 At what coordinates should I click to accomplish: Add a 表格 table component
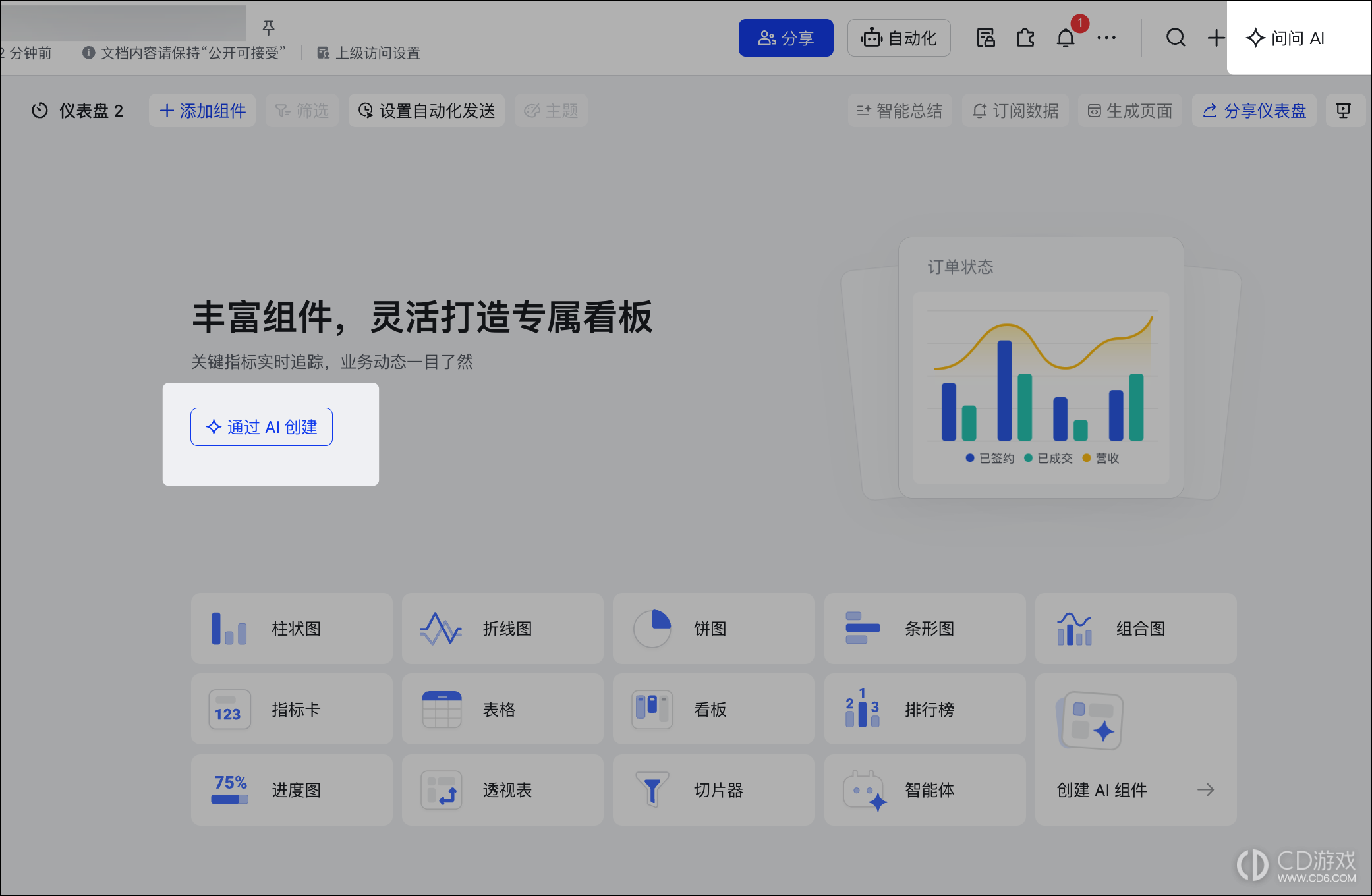(x=503, y=710)
